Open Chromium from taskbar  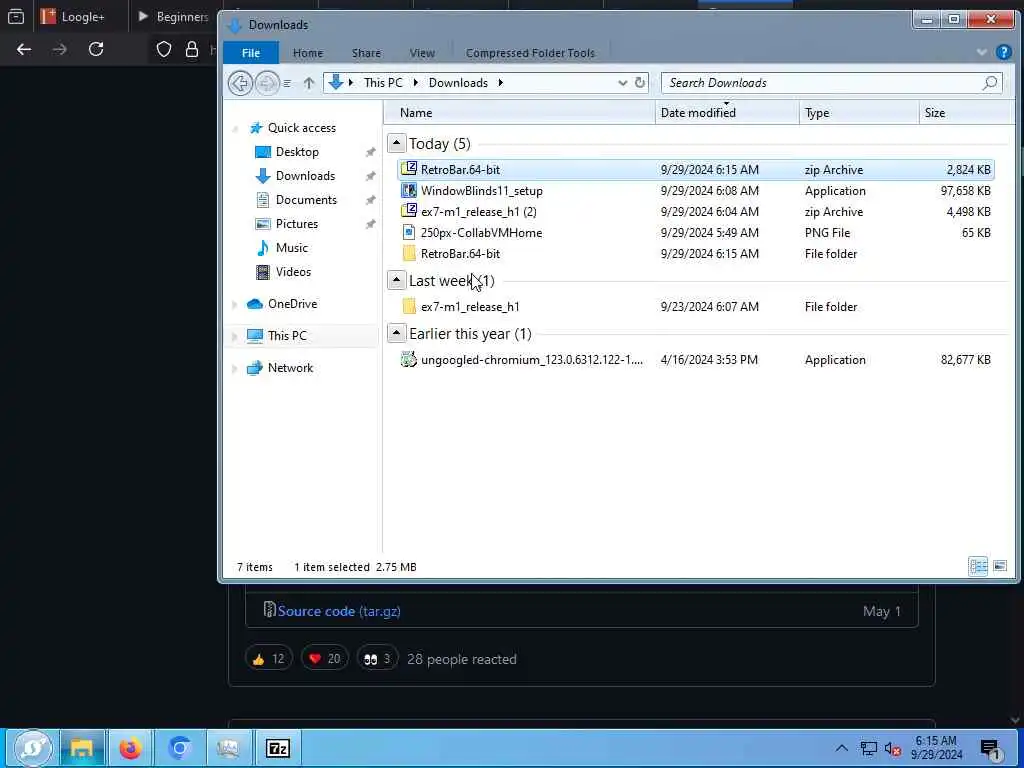(x=180, y=748)
